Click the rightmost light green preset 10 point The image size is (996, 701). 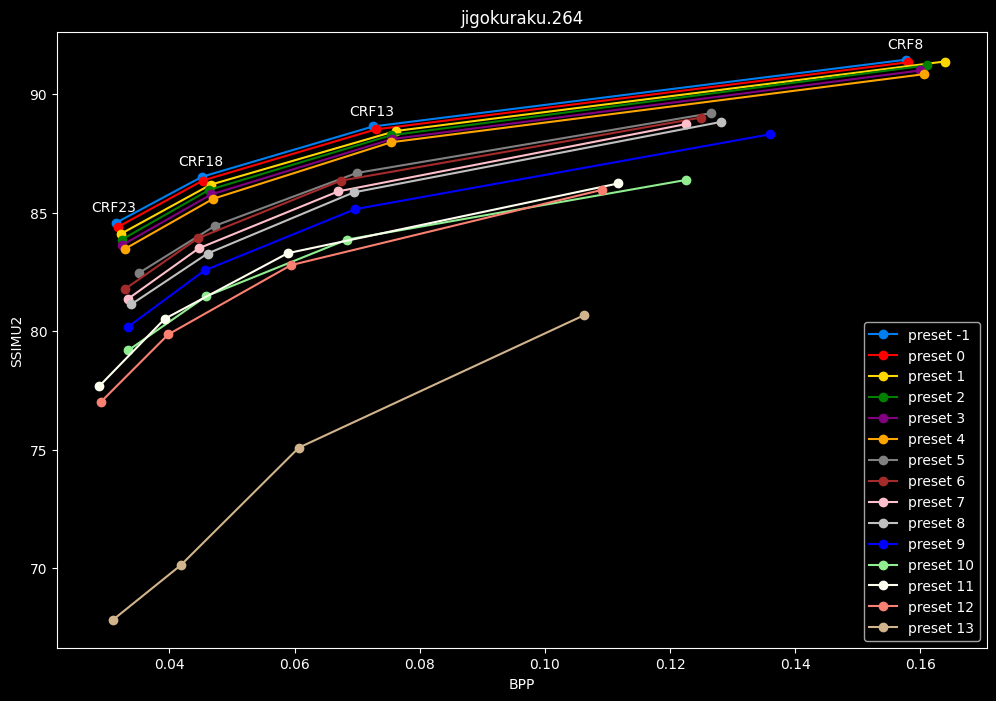pos(686,180)
